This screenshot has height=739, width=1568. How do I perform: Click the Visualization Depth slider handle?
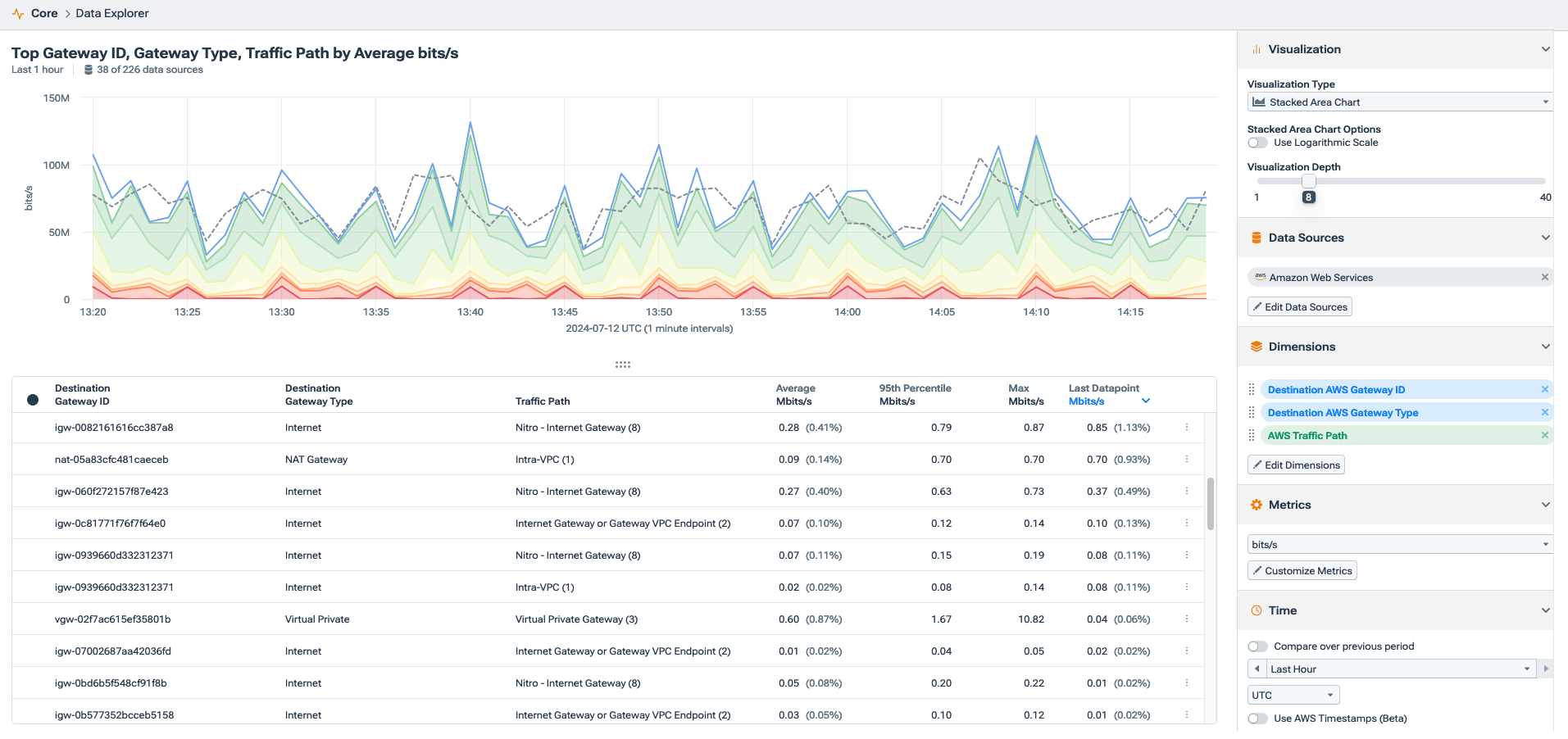(1308, 181)
